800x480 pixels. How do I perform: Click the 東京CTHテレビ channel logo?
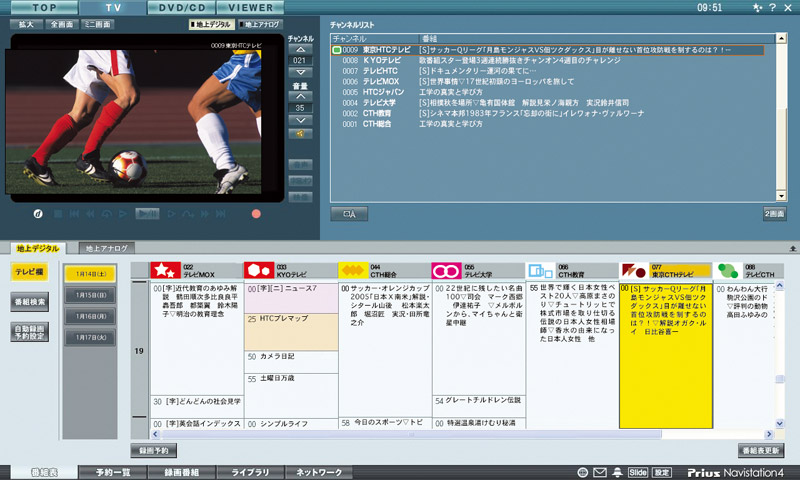pos(634,270)
